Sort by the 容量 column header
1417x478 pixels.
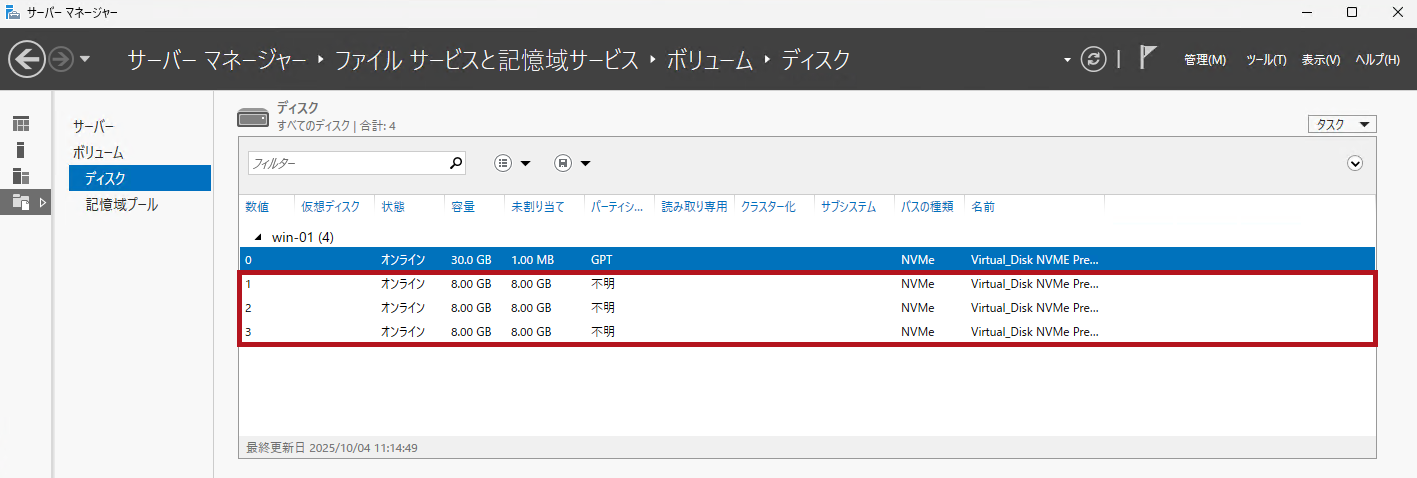pos(463,207)
